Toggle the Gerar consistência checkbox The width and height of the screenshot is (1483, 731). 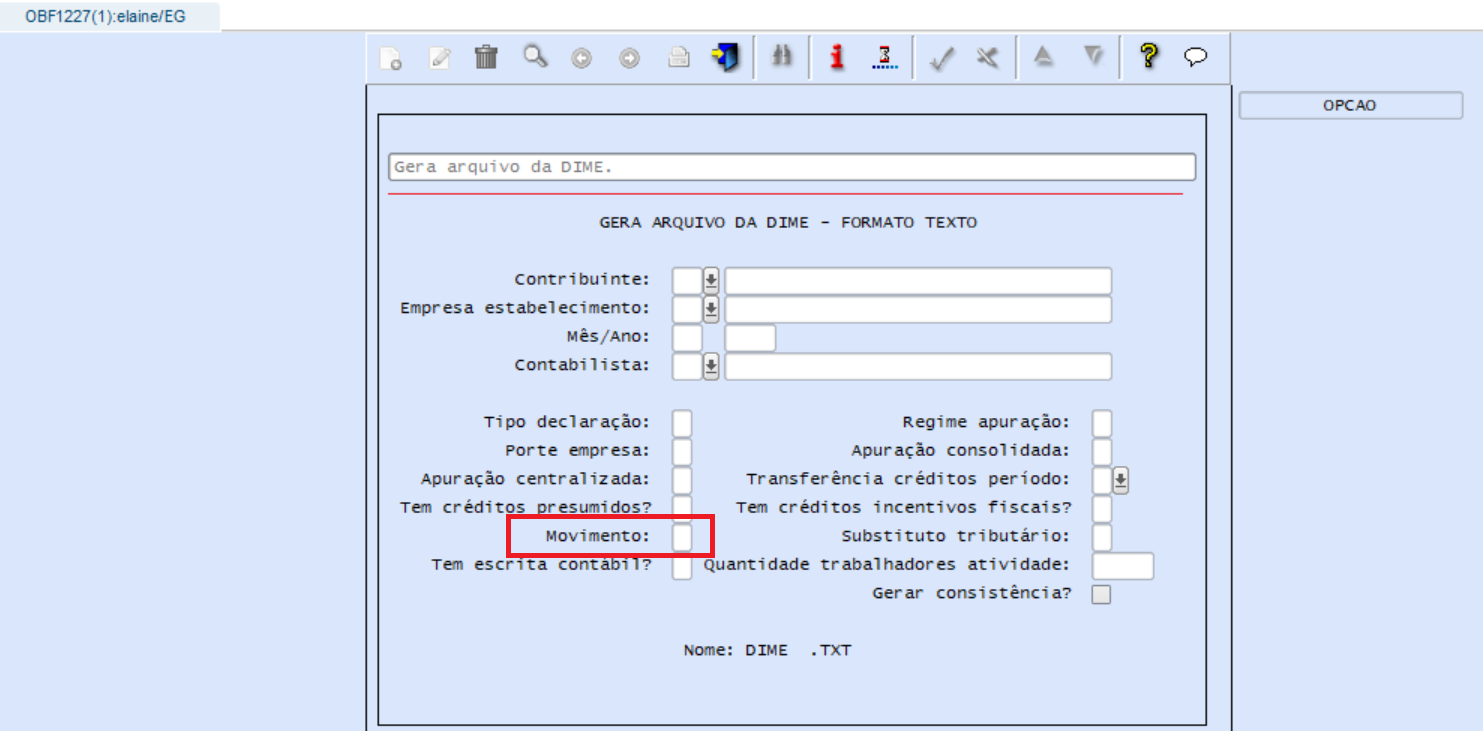1101,595
